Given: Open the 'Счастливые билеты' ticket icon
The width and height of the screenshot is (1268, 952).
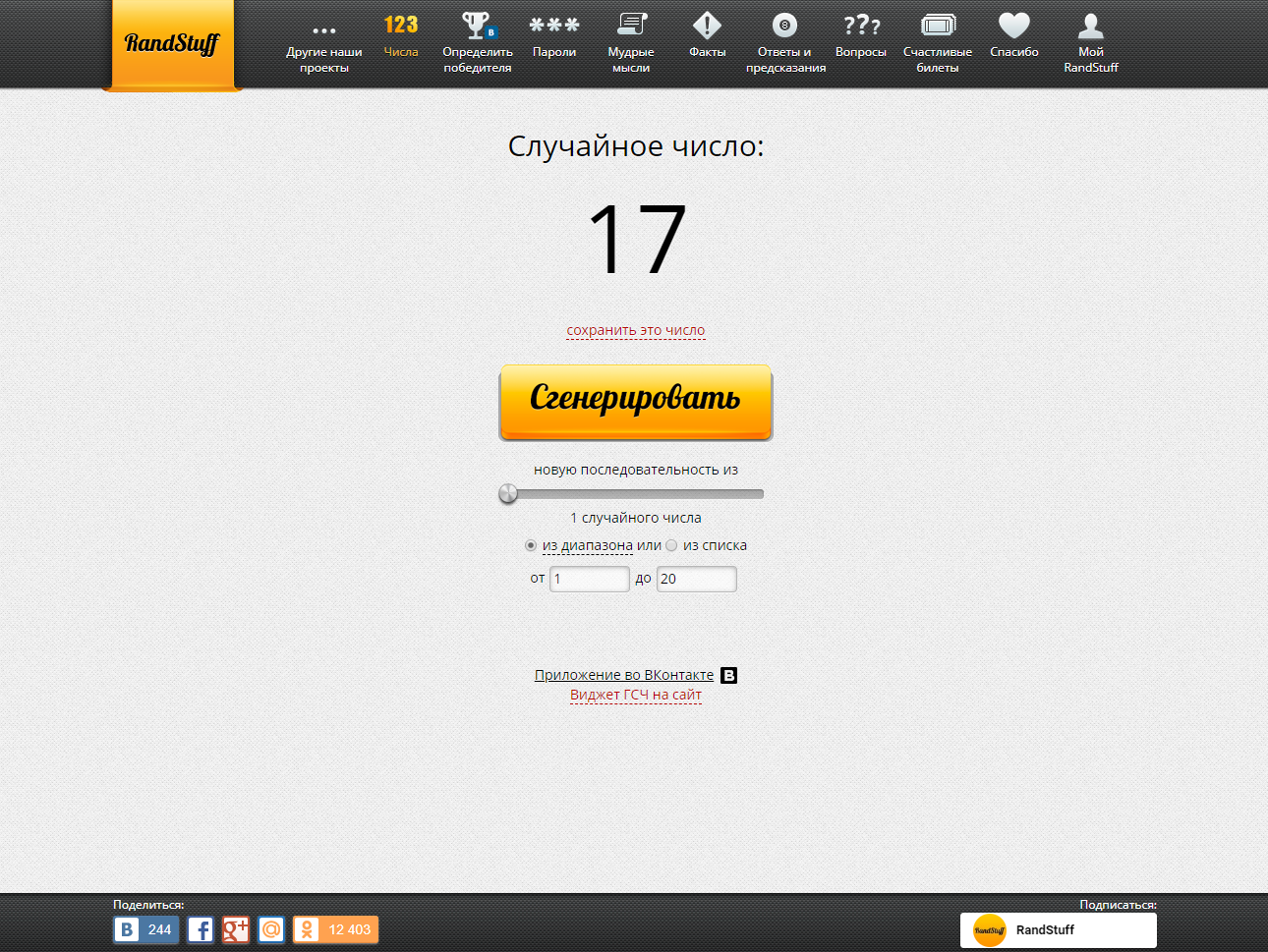Looking at the screenshot, I should click(938, 27).
